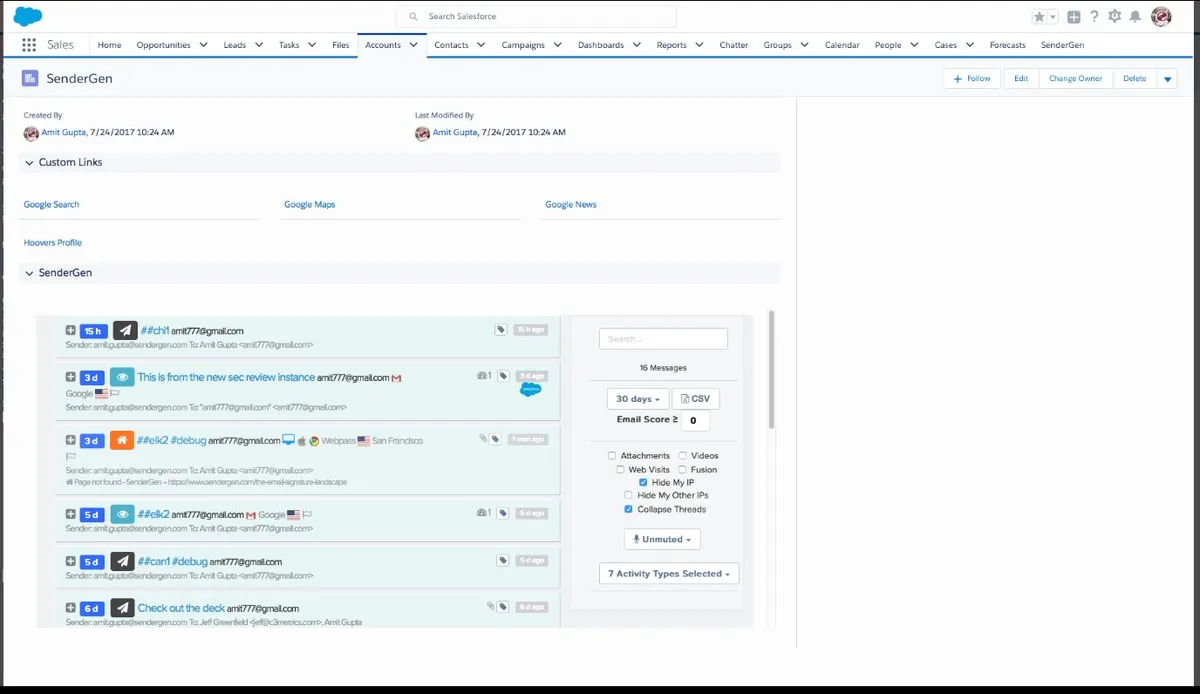Expand the 15h ##chi1 message with plus
This screenshot has height=694, width=1200.
[x=70, y=330]
